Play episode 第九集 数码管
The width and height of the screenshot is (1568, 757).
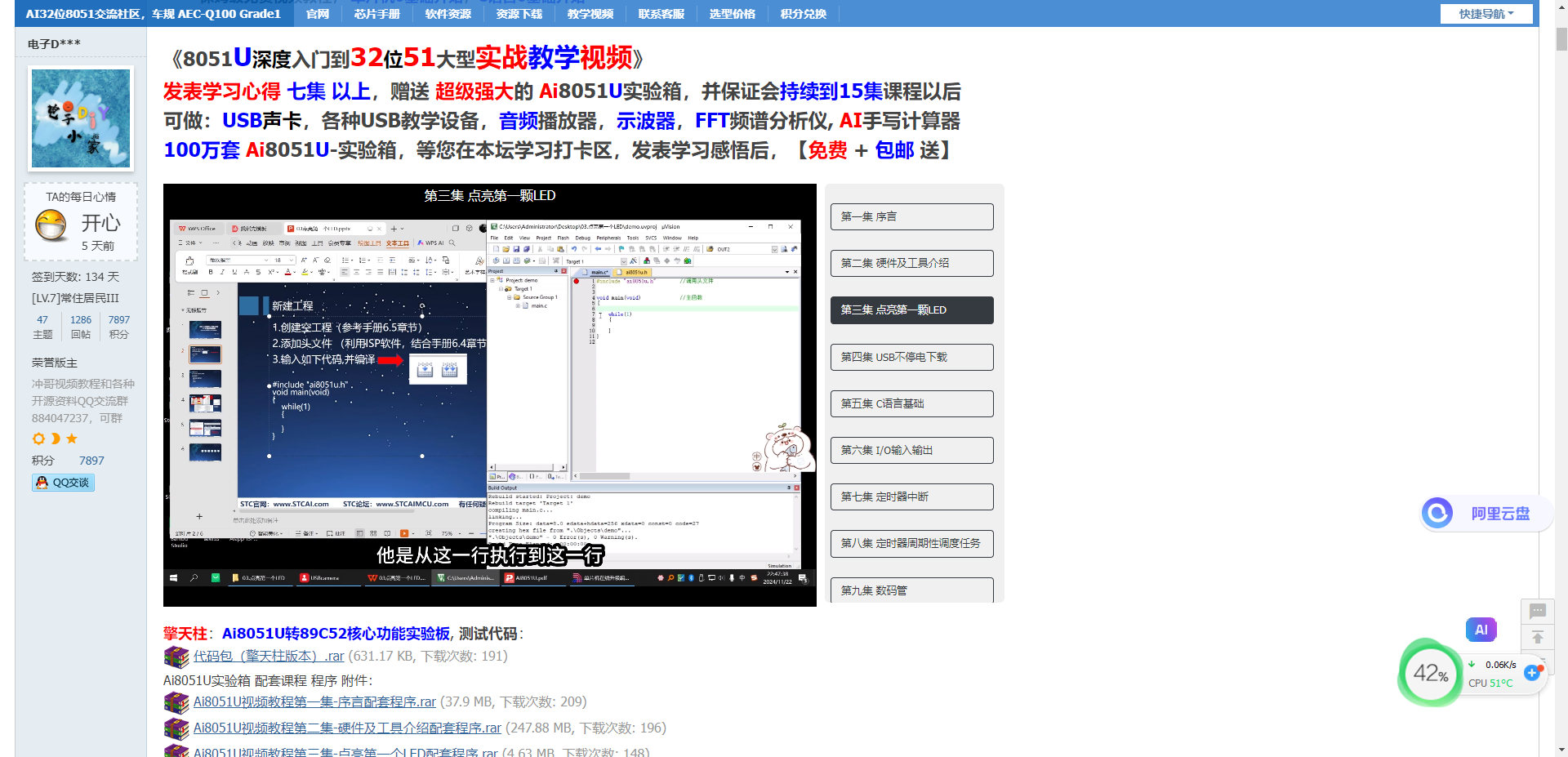tap(911, 590)
